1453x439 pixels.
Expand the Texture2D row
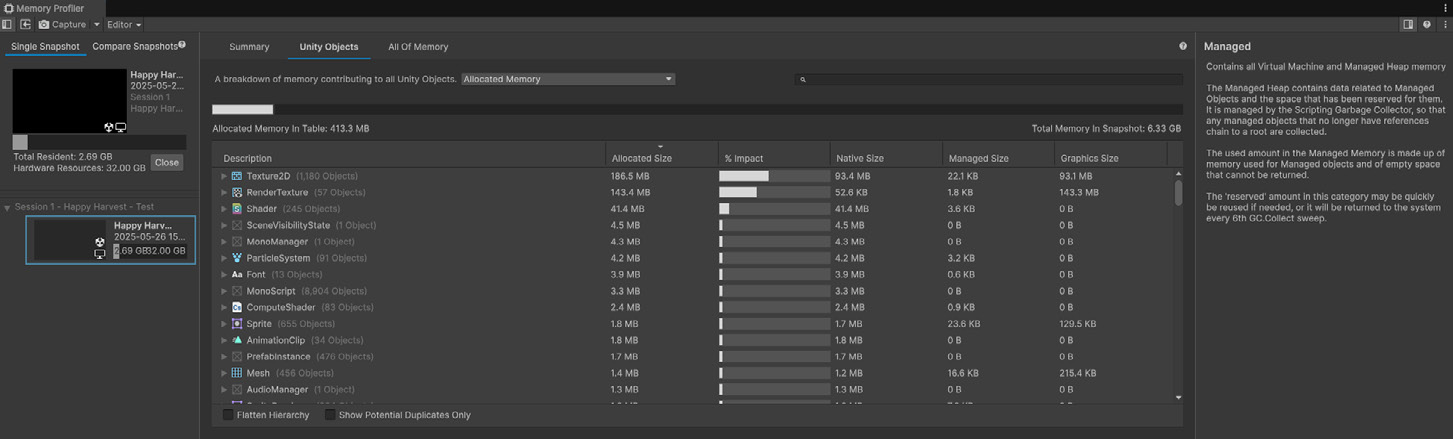click(x=224, y=176)
